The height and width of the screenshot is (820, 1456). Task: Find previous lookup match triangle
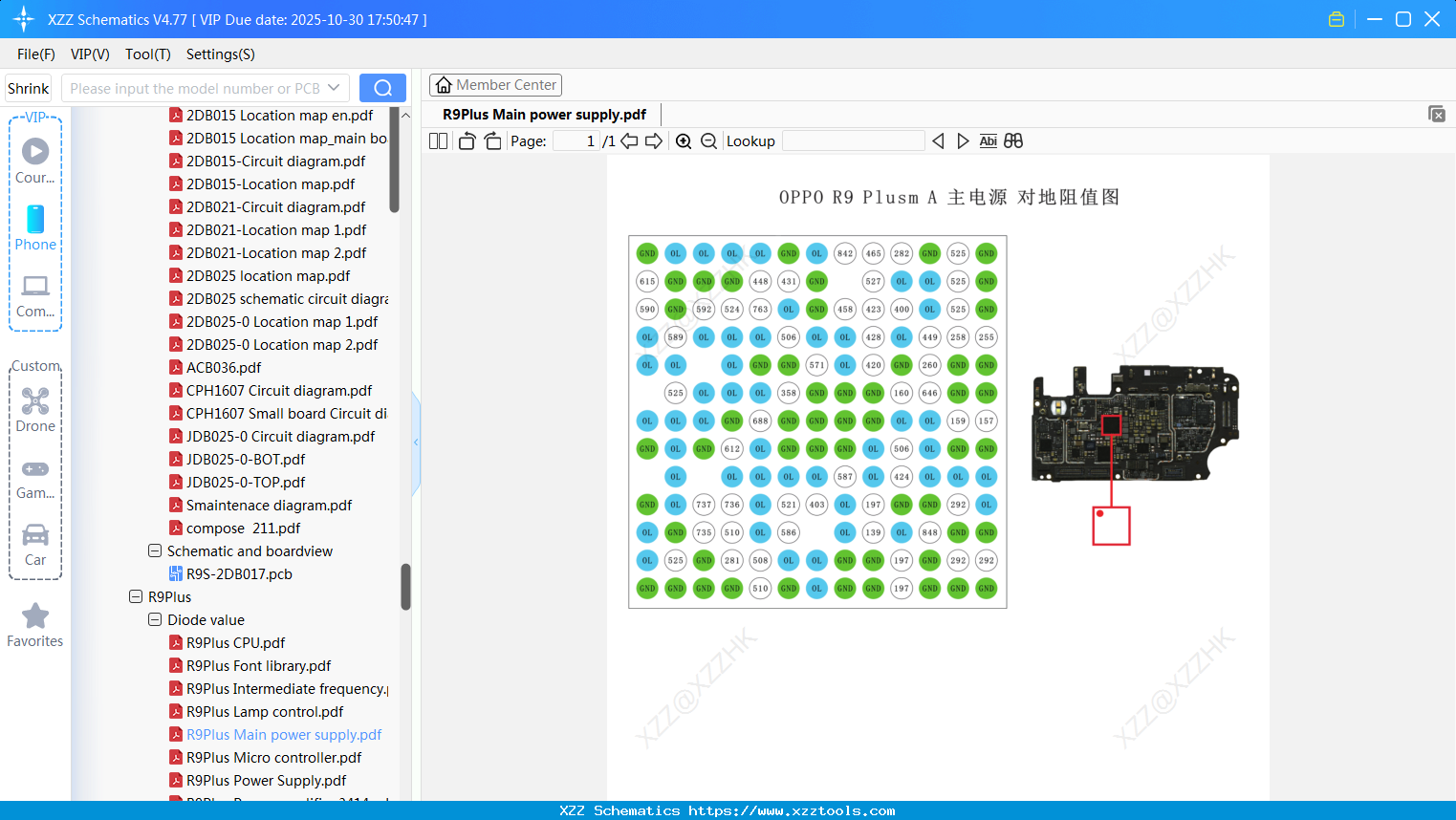point(938,141)
